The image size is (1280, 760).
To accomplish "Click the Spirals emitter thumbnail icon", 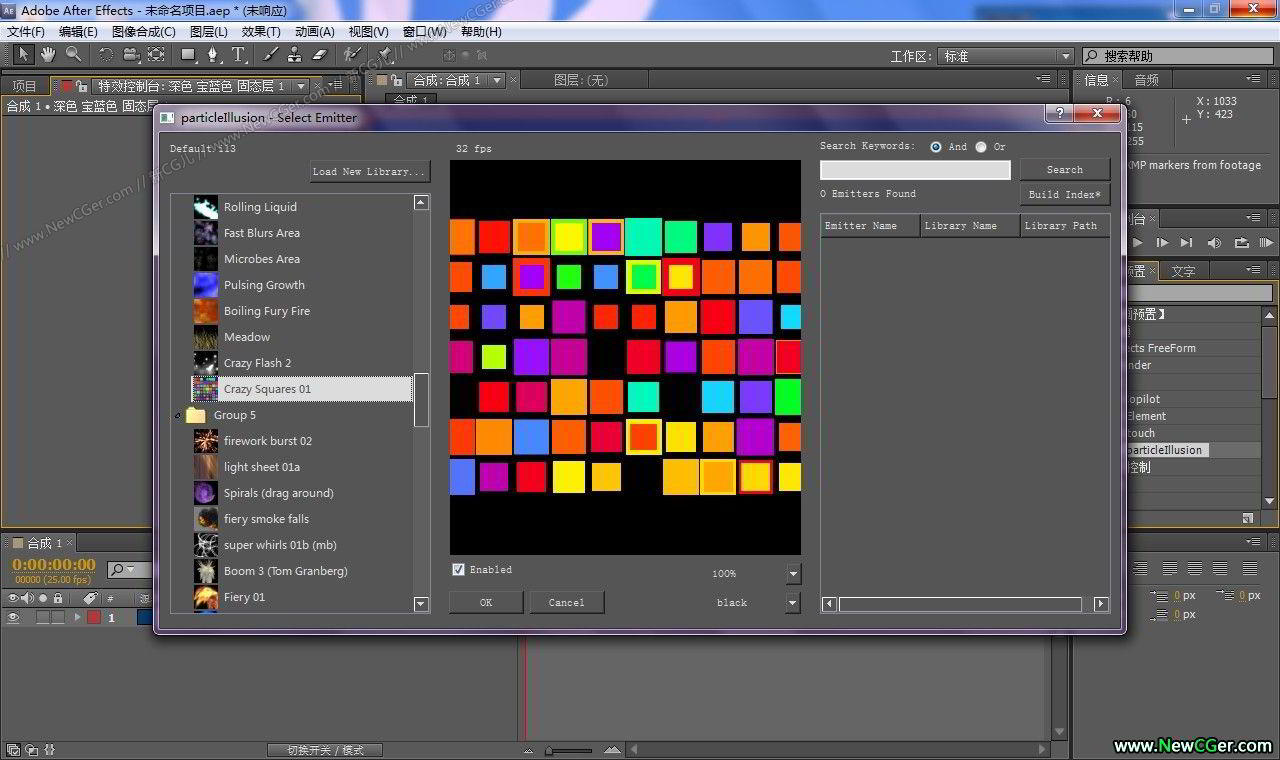I will pyautogui.click(x=206, y=492).
